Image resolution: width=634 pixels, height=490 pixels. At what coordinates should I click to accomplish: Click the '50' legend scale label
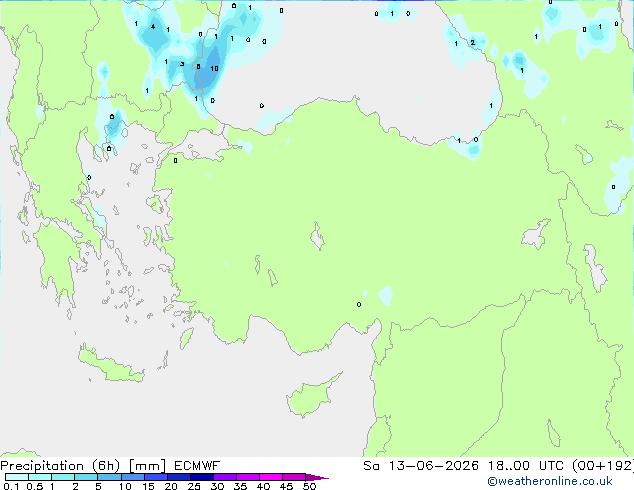(x=309, y=486)
